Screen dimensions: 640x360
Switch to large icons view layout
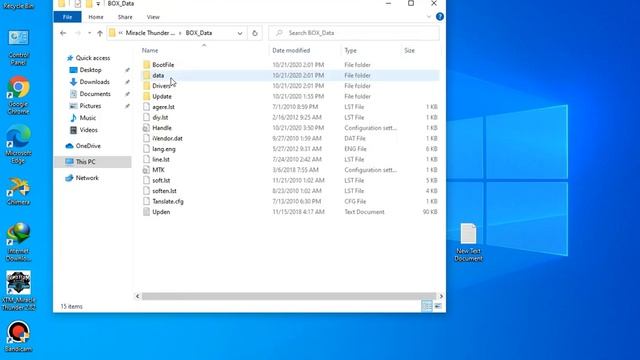pyautogui.click(x=438, y=306)
